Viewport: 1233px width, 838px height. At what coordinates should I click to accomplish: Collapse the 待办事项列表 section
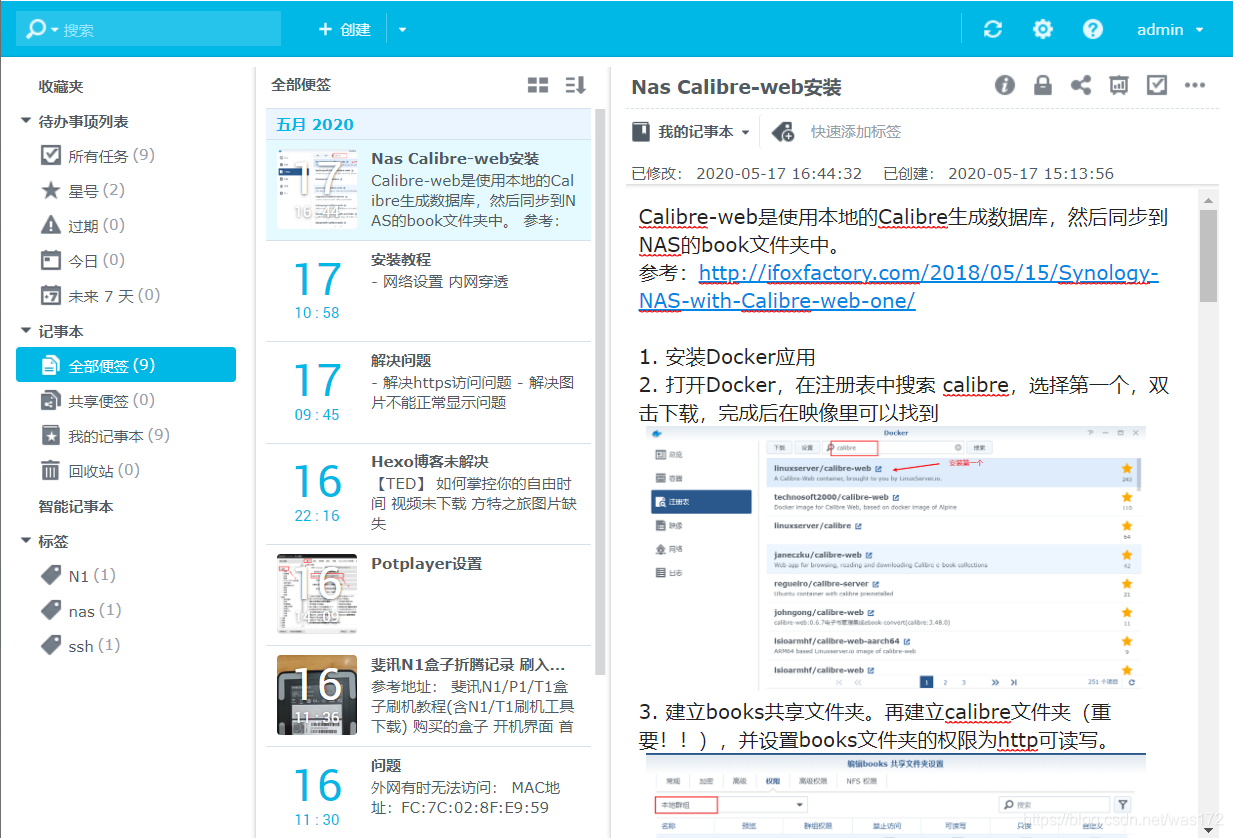tap(26, 121)
